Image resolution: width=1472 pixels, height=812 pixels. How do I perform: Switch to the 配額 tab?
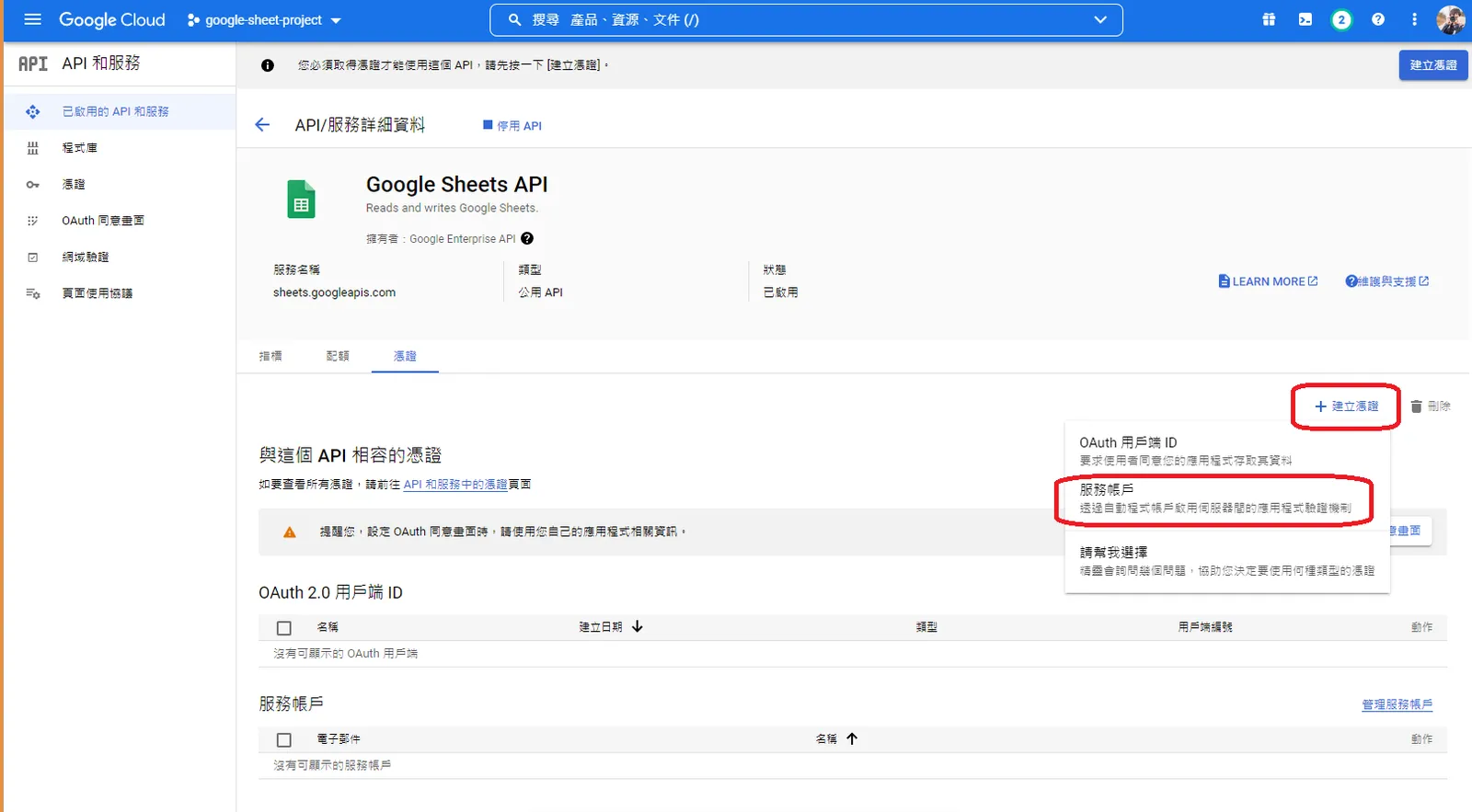[x=338, y=356]
